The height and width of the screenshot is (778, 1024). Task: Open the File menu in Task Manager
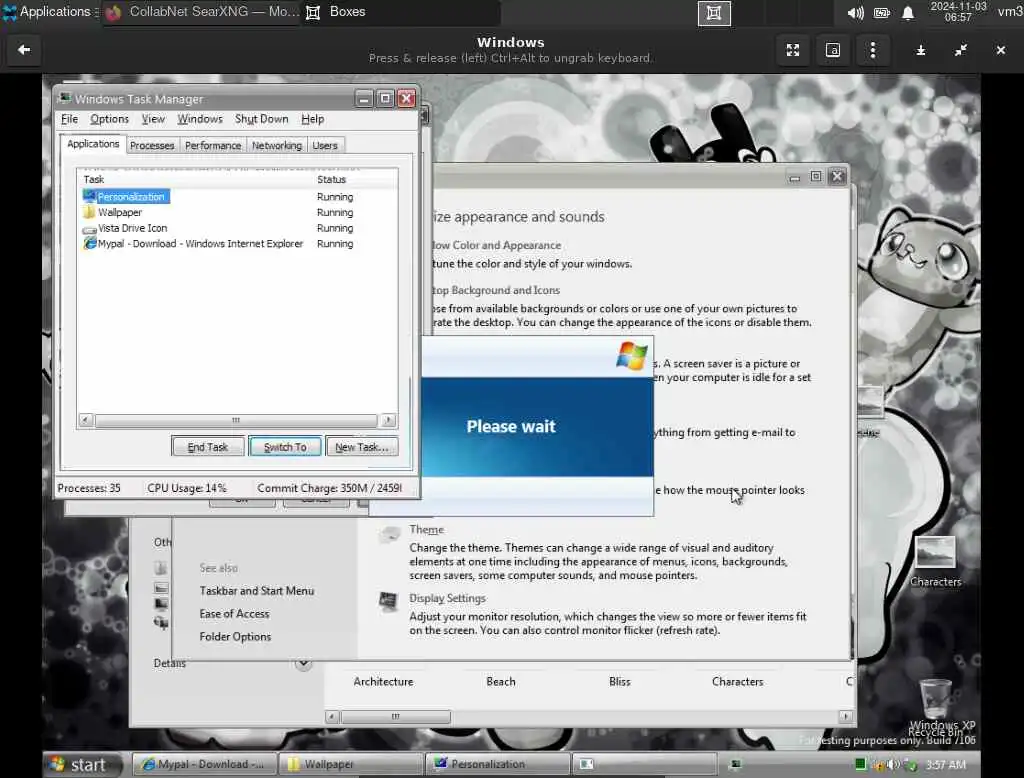coord(69,119)
